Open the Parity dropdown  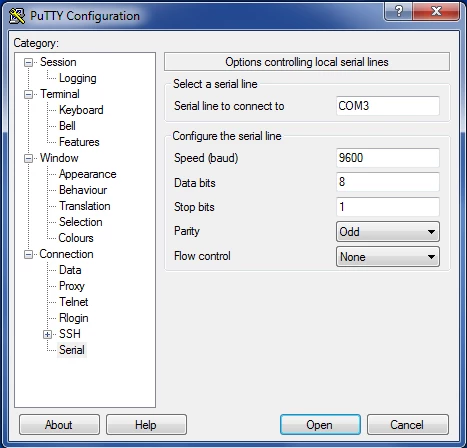coord(388,232)
